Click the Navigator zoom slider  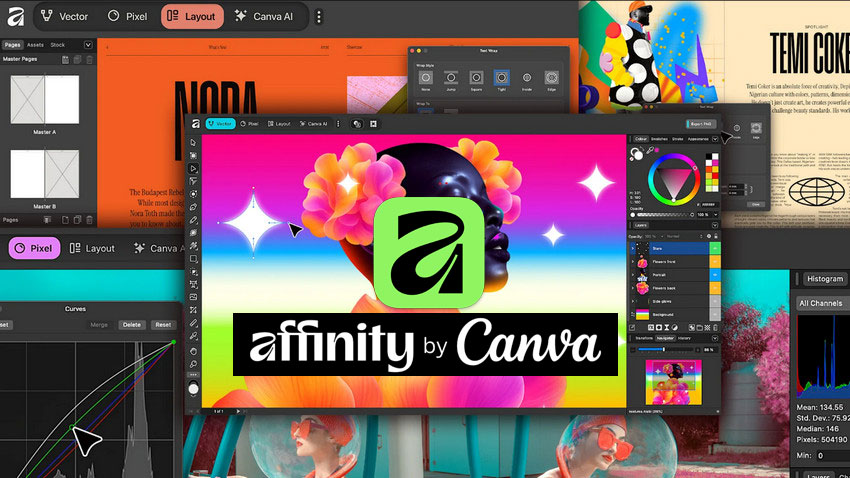pyautogui.click(x=666, y=350)
